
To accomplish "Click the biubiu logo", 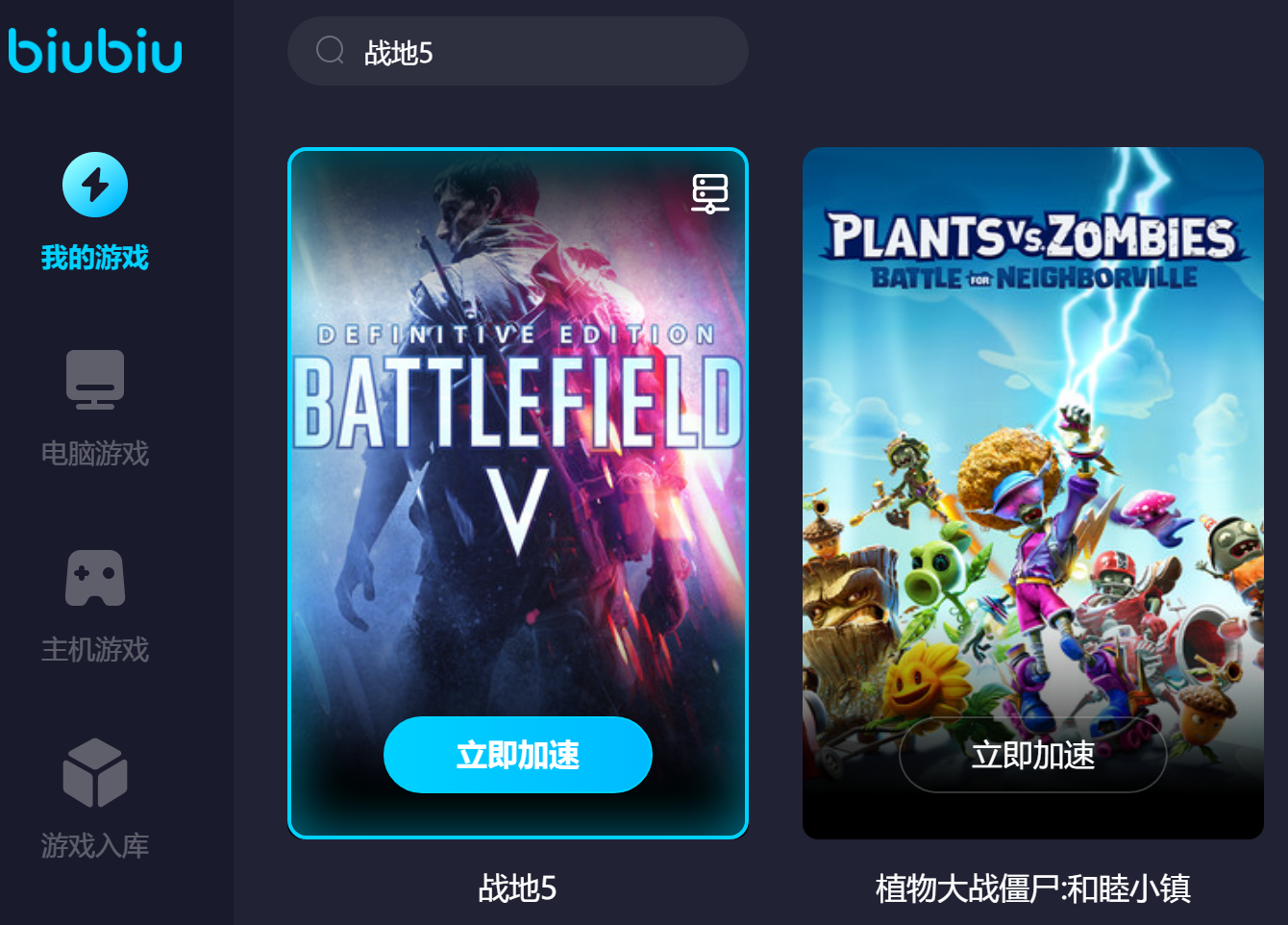I will [95, 51].
